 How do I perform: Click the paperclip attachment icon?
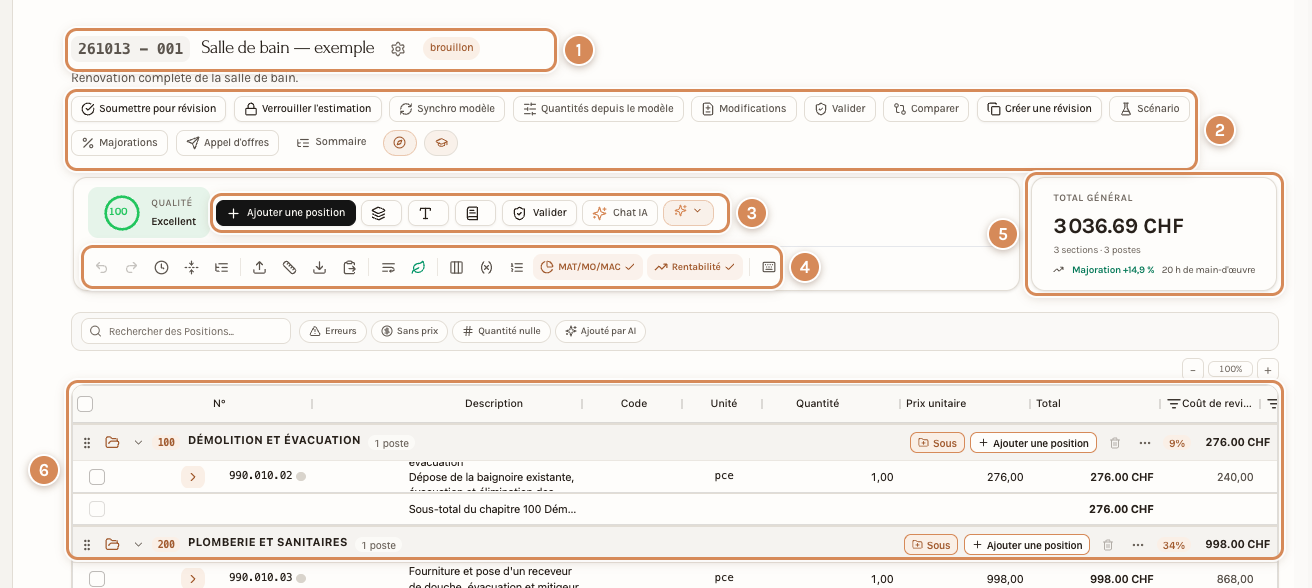tap(289, 267)
